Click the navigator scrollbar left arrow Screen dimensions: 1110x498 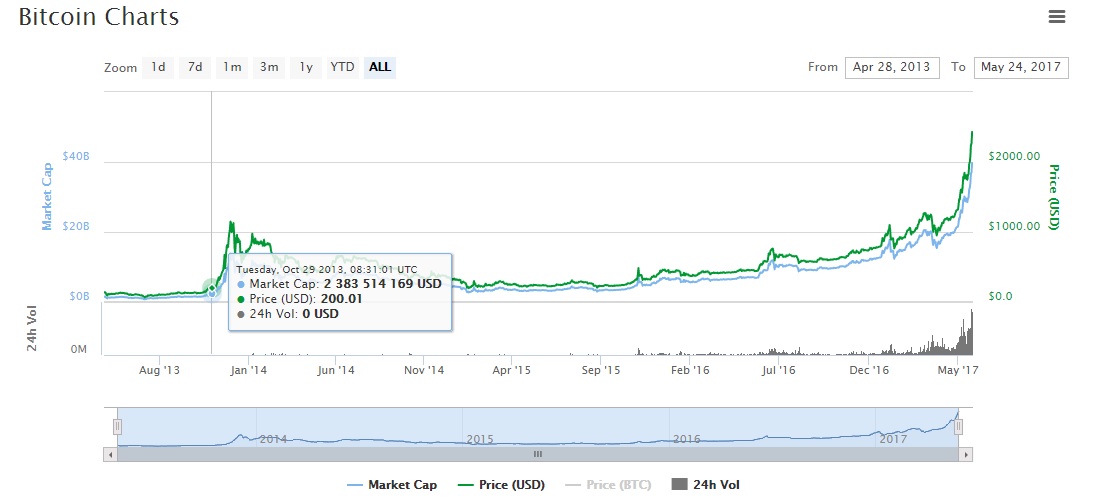coord(110,454)
